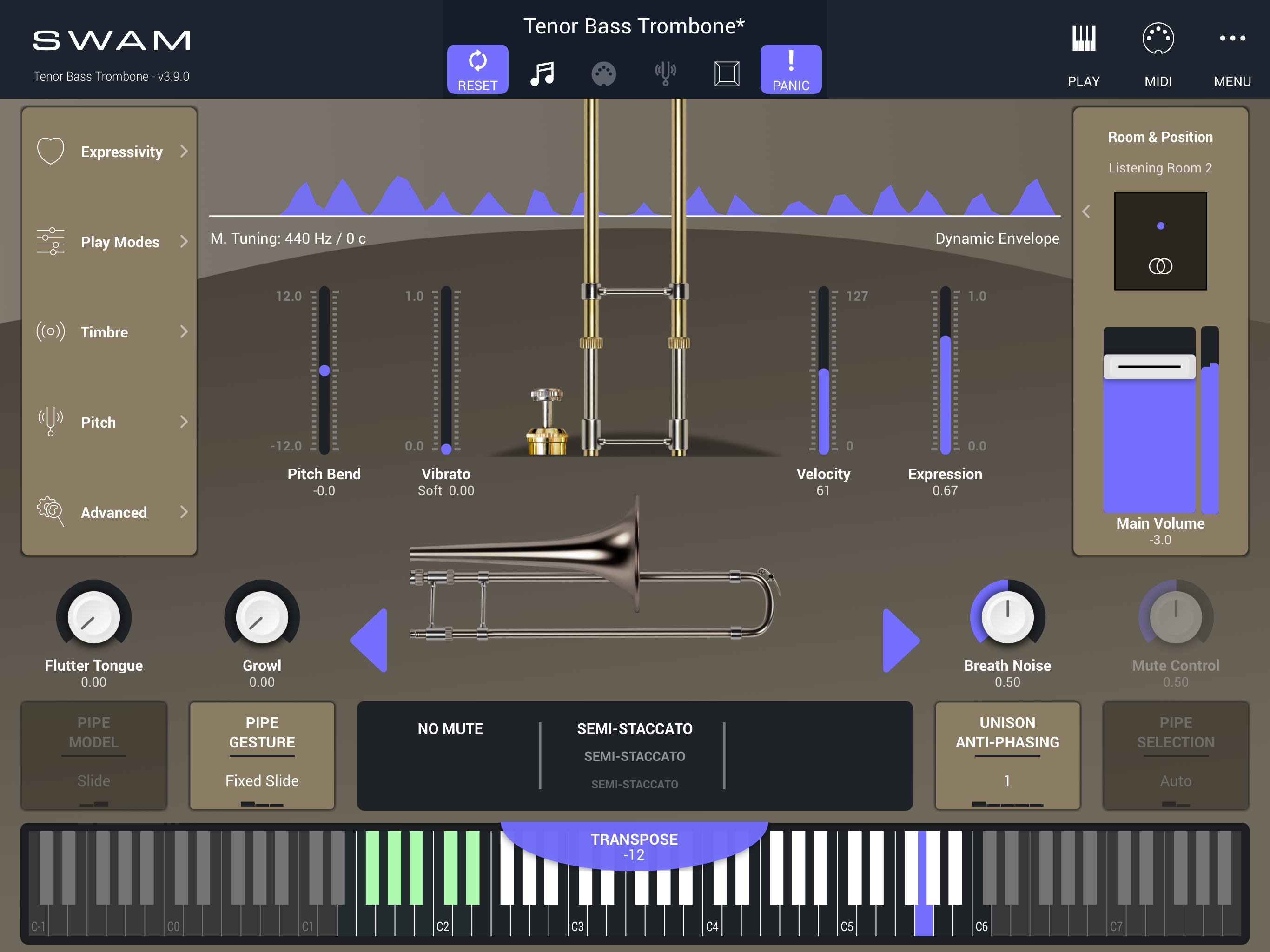Image resolution: width=1270 pixels, height=952 pixels.
Task: Hit the PANIC button
Action: point(791,69)
